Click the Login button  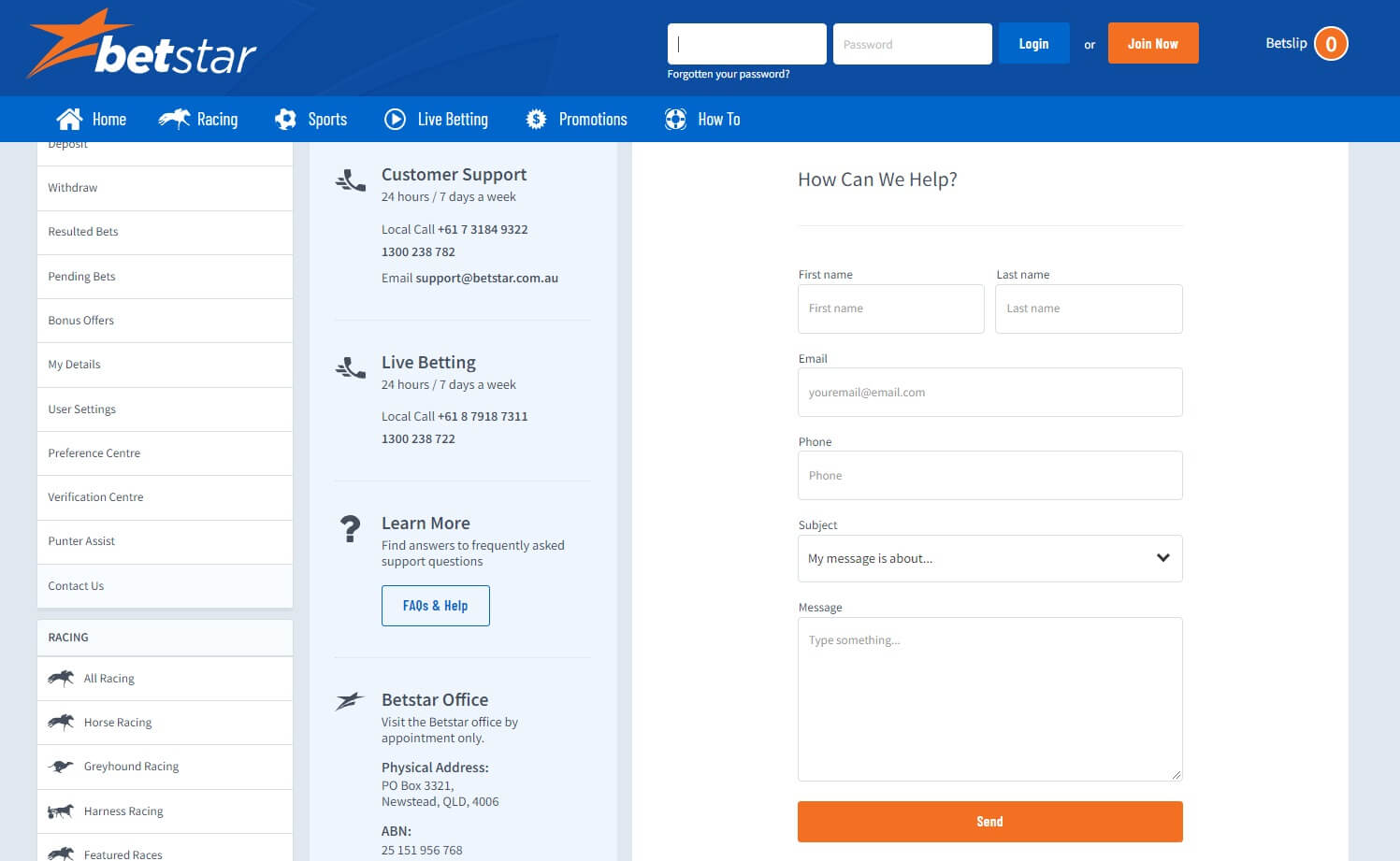[1033, 44]
